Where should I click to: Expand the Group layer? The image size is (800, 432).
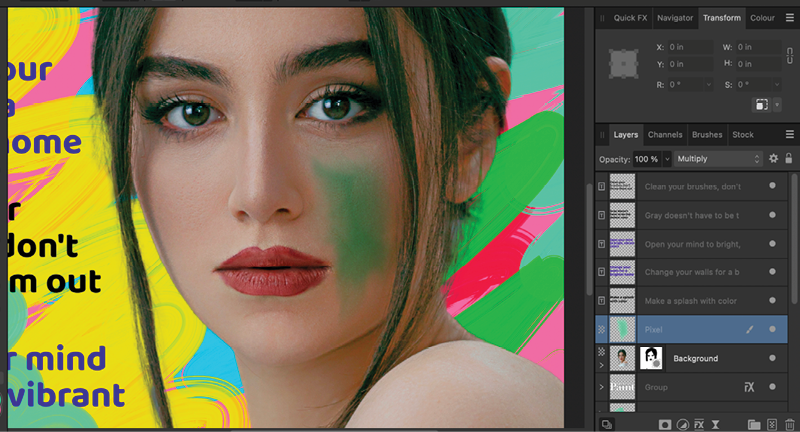tap(601, 387)
